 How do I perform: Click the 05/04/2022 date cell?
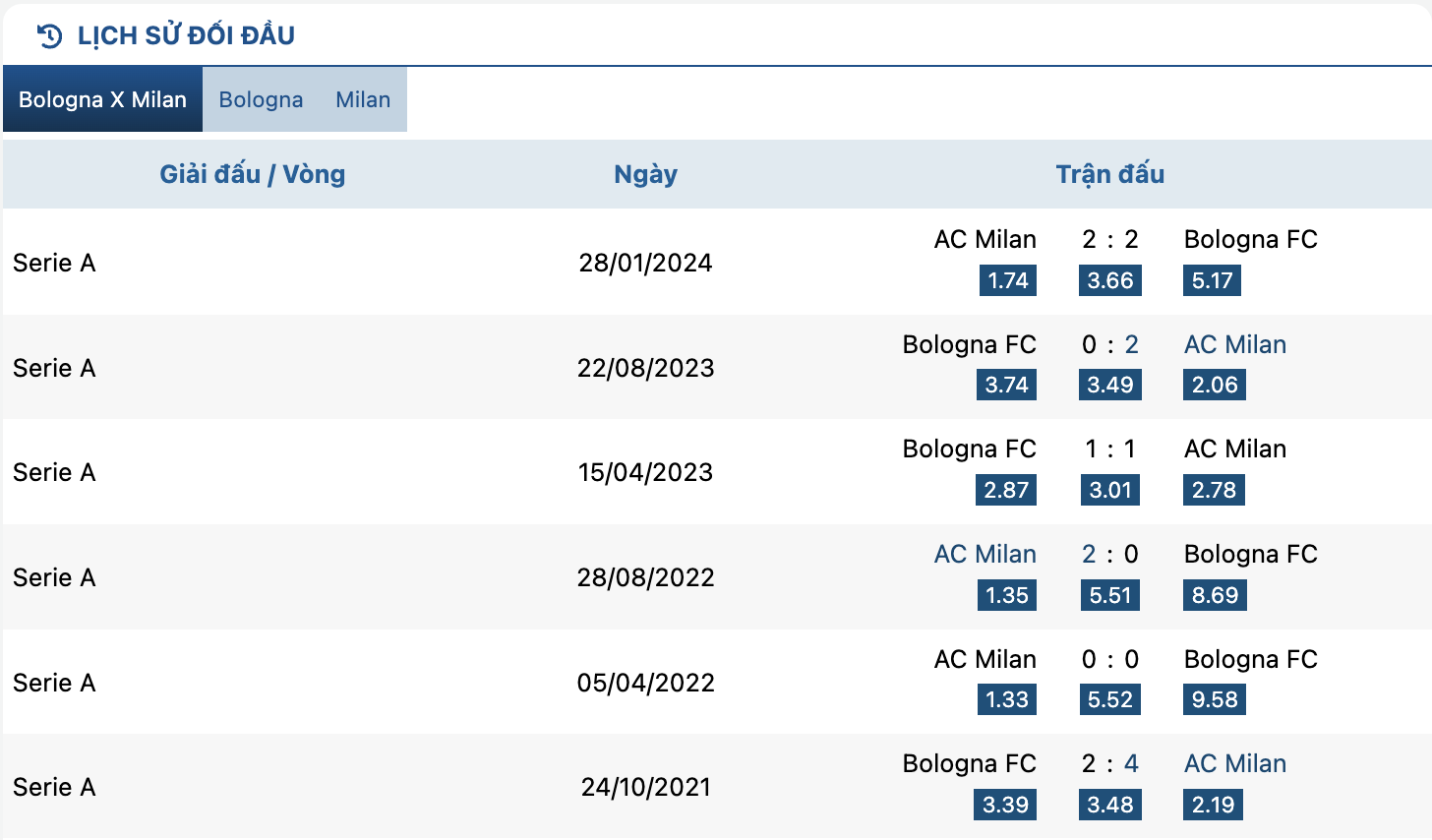tap(645, 683)
